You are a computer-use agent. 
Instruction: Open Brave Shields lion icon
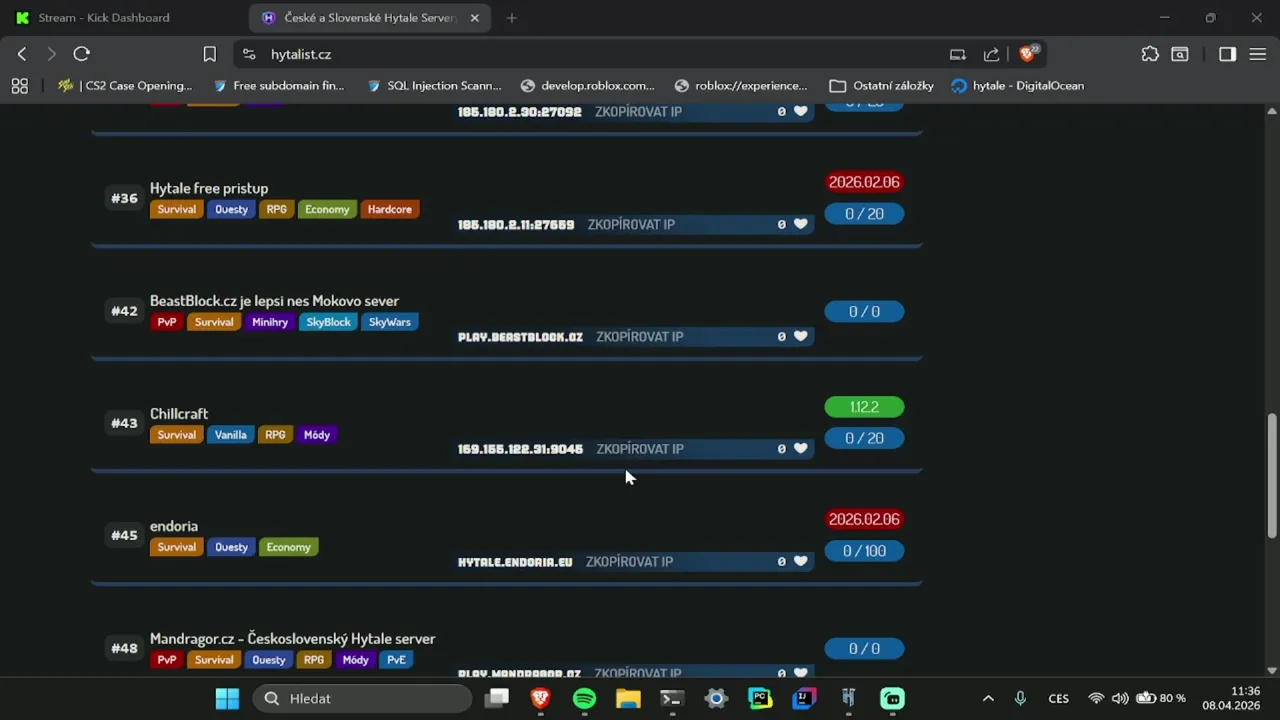[1027, 54]
